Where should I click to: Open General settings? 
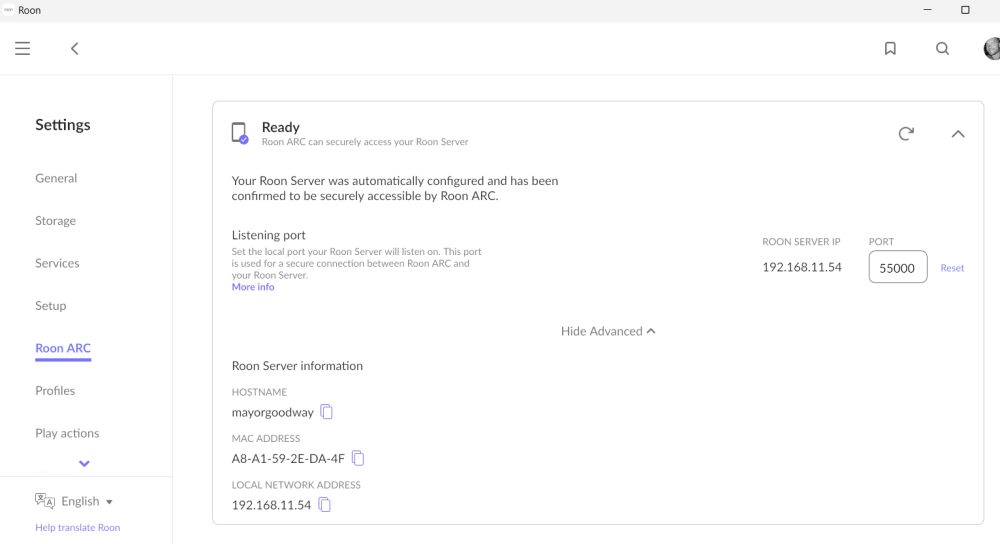(x=56, y=178)
